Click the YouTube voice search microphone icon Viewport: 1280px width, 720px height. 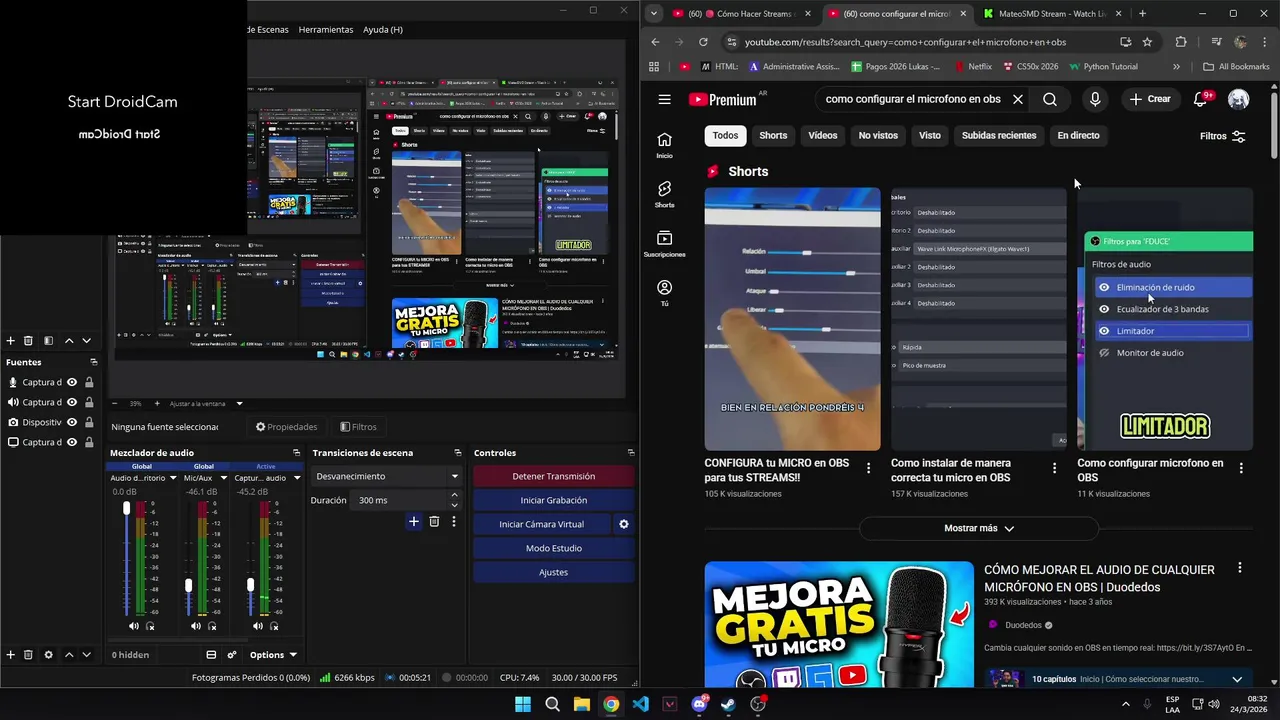coord(1095,99)
